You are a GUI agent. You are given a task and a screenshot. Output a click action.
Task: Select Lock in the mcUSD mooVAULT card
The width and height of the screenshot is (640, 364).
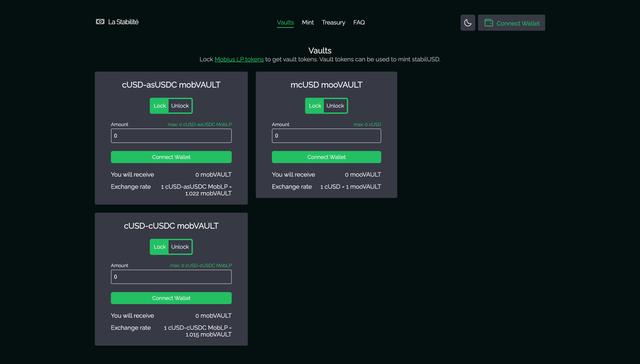(x=315, y=106)
